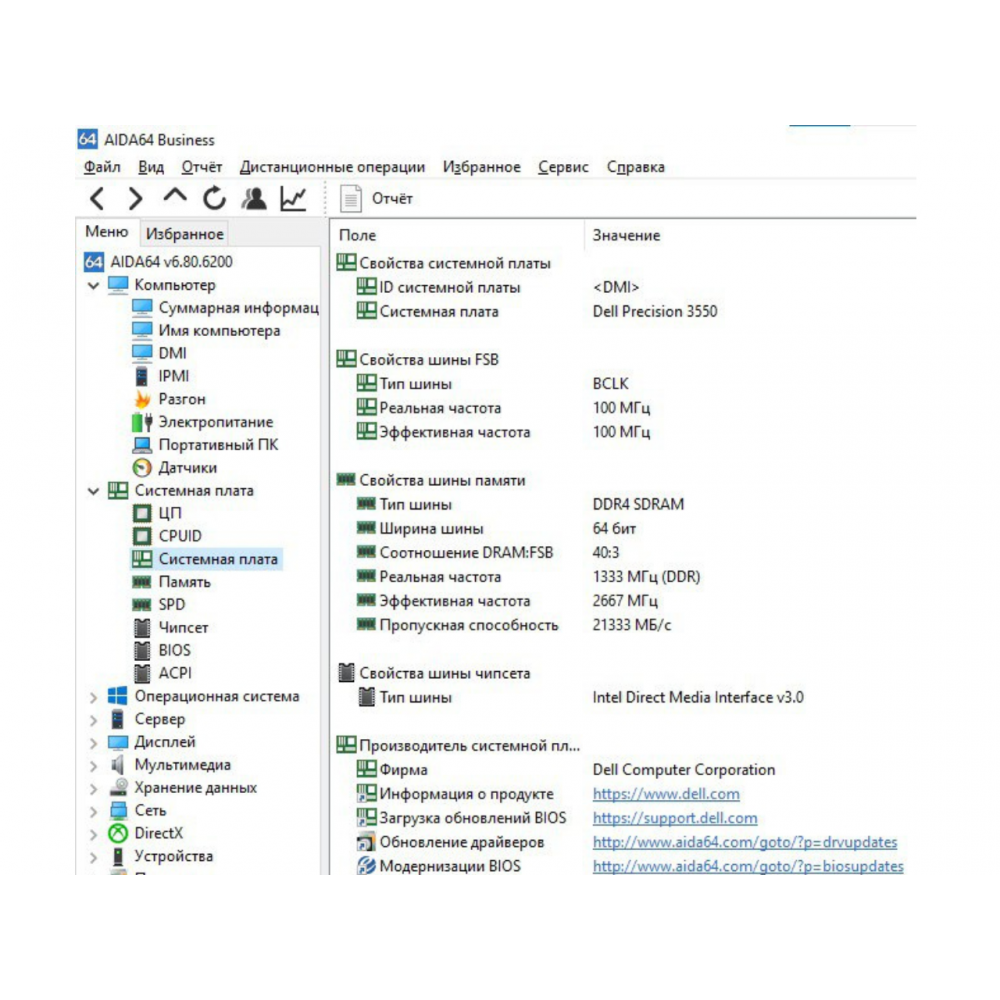Collapse the Компьютер tree node
This screenshot has height=1000, width=1000.
(94, 286)
